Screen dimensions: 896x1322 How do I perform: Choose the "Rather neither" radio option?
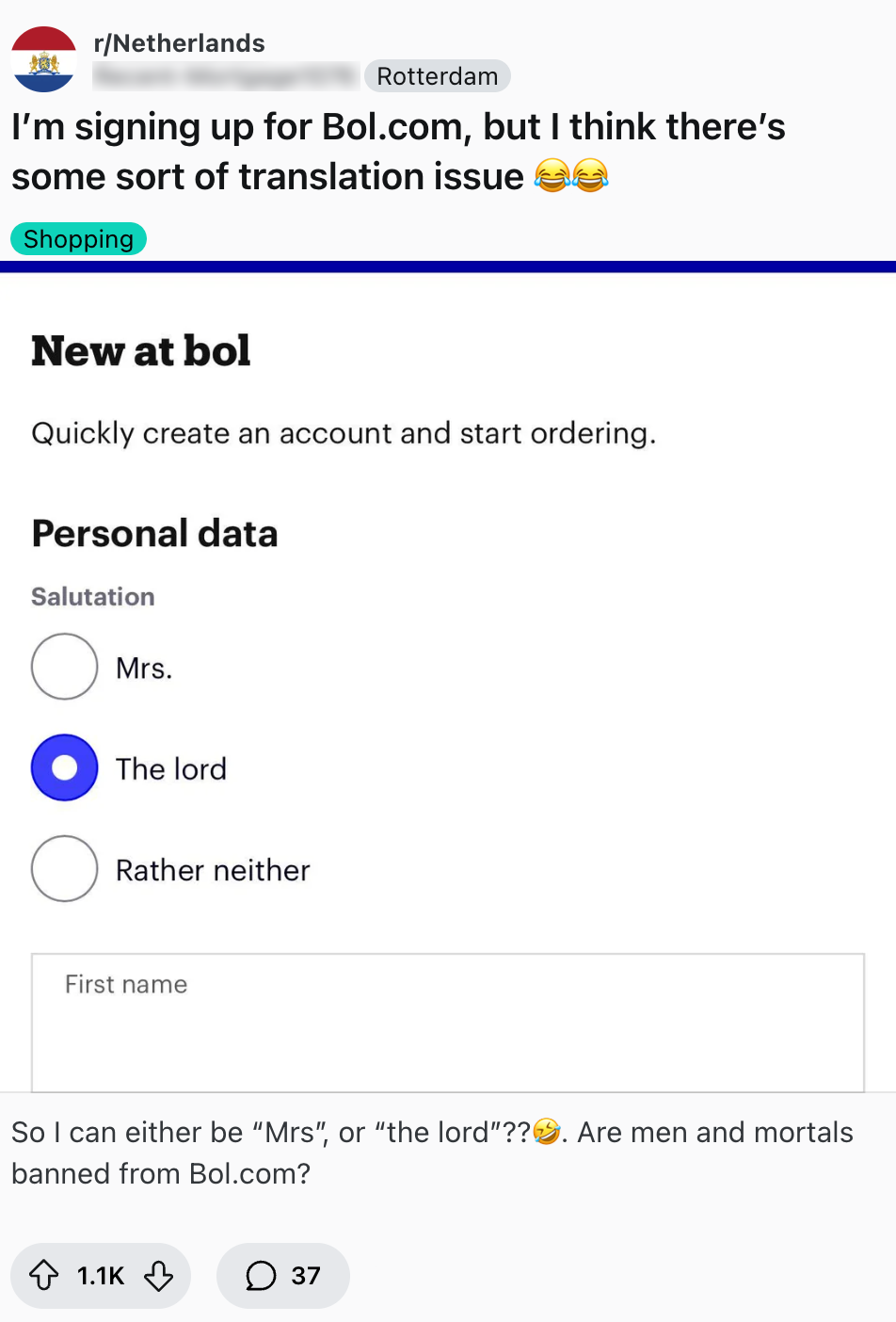pyautogui.click(x=64, y=868)
